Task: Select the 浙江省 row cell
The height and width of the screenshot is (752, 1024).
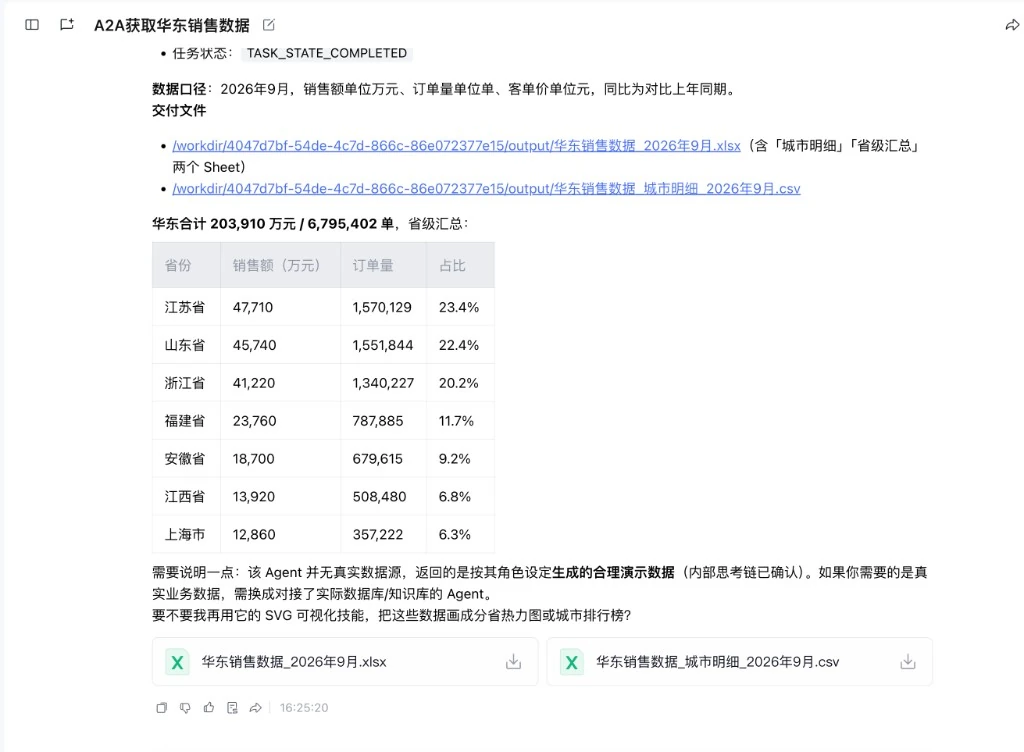Action: coord(185,383)
